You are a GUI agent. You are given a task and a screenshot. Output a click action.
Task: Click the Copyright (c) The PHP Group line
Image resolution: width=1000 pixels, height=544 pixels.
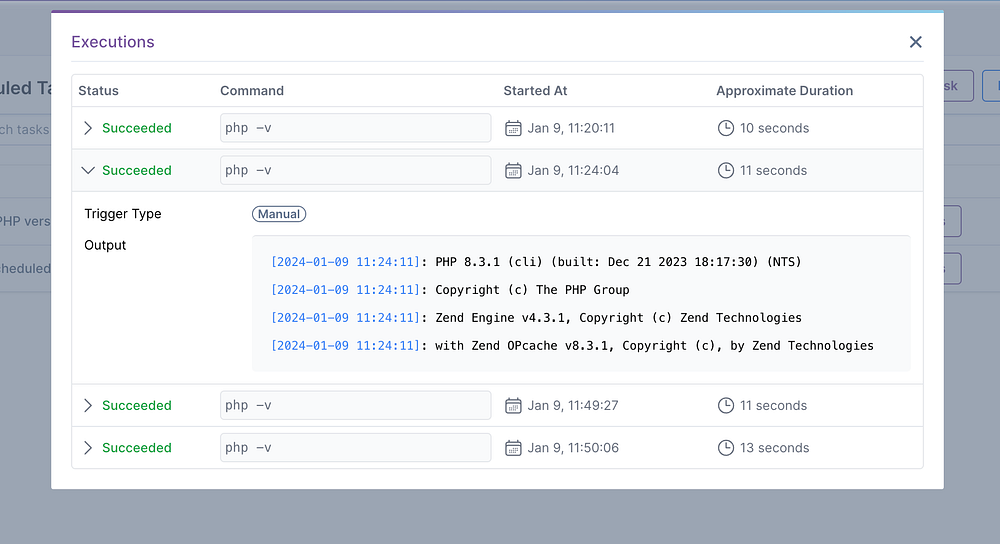point(450,290)
